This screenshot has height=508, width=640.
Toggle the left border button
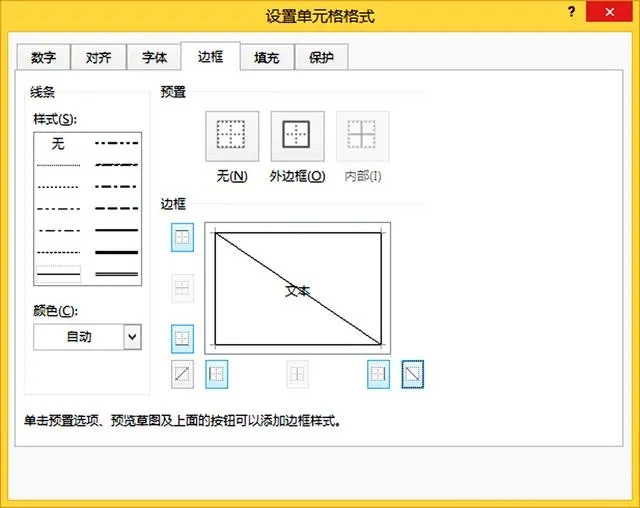click(x=216, y=374)
